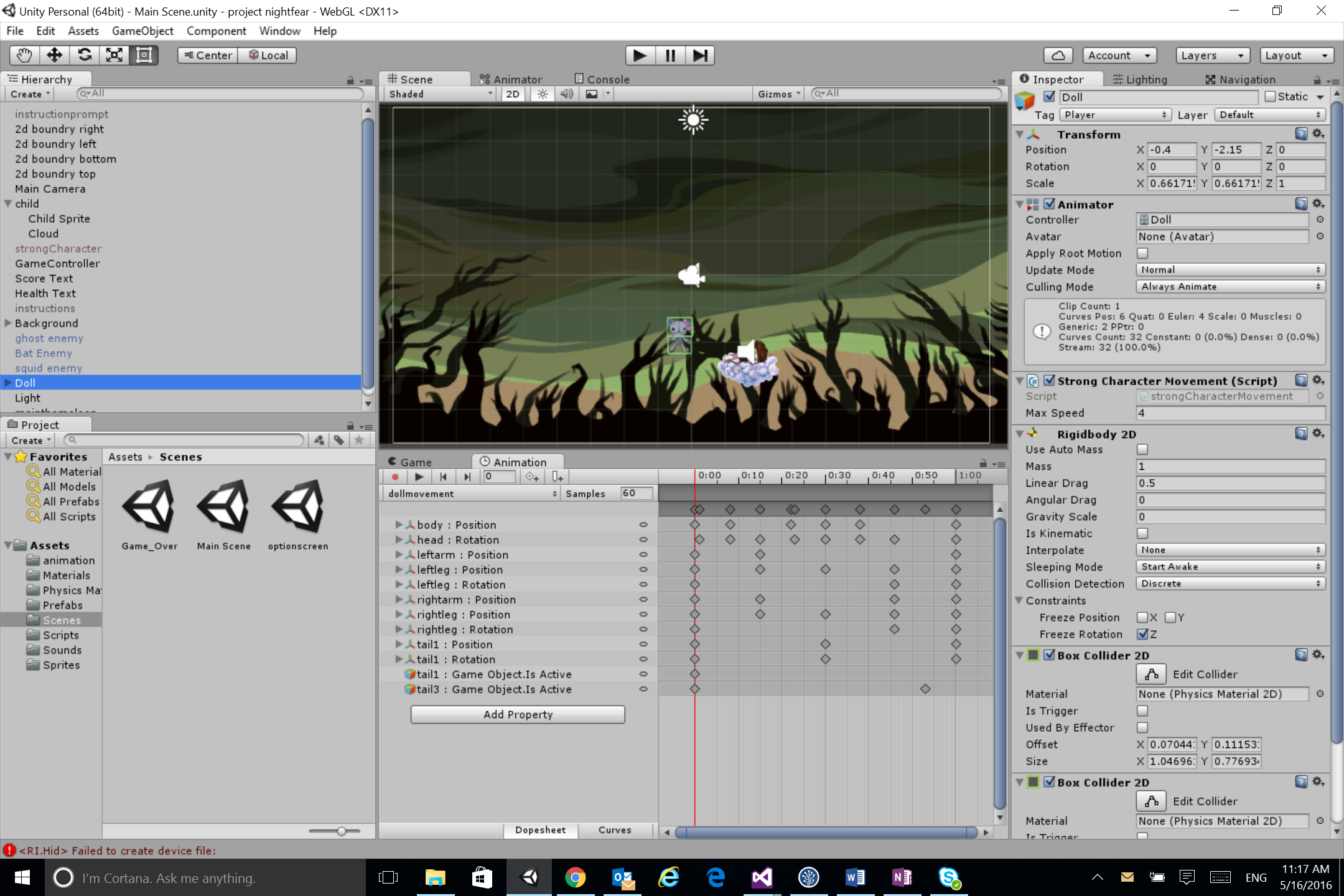The width and height of the screenshot is (1344, 896).
Task: Lock the Inspector panel
Action: pos(1317,80)
